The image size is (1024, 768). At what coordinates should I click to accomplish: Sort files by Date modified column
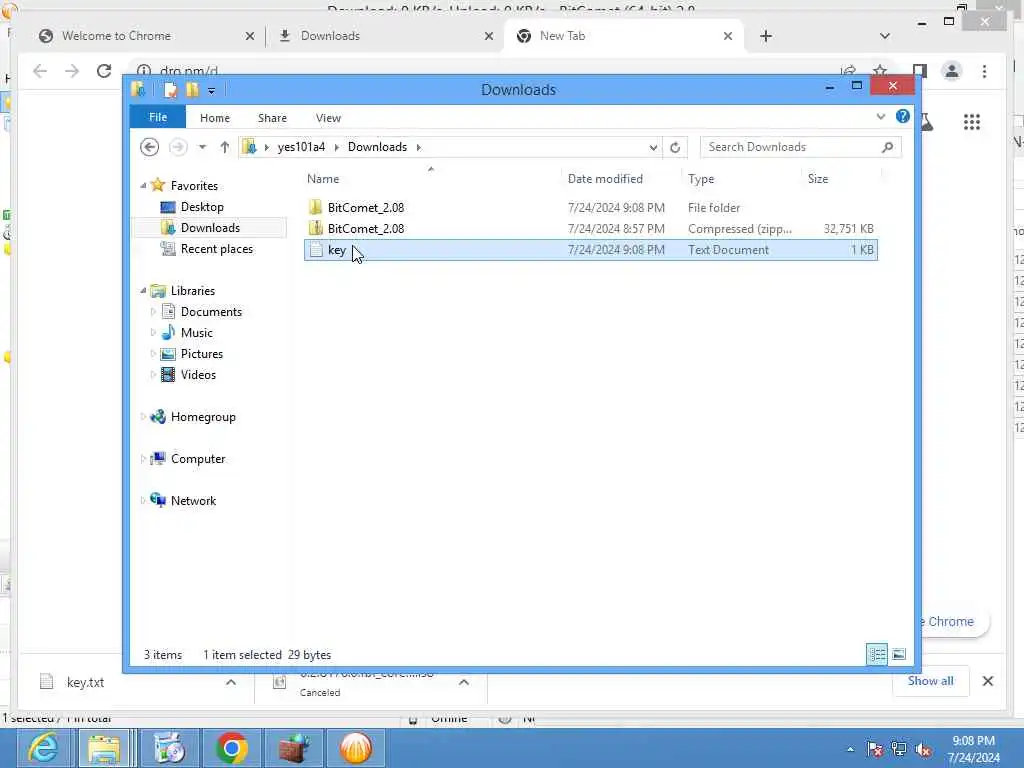605,179
